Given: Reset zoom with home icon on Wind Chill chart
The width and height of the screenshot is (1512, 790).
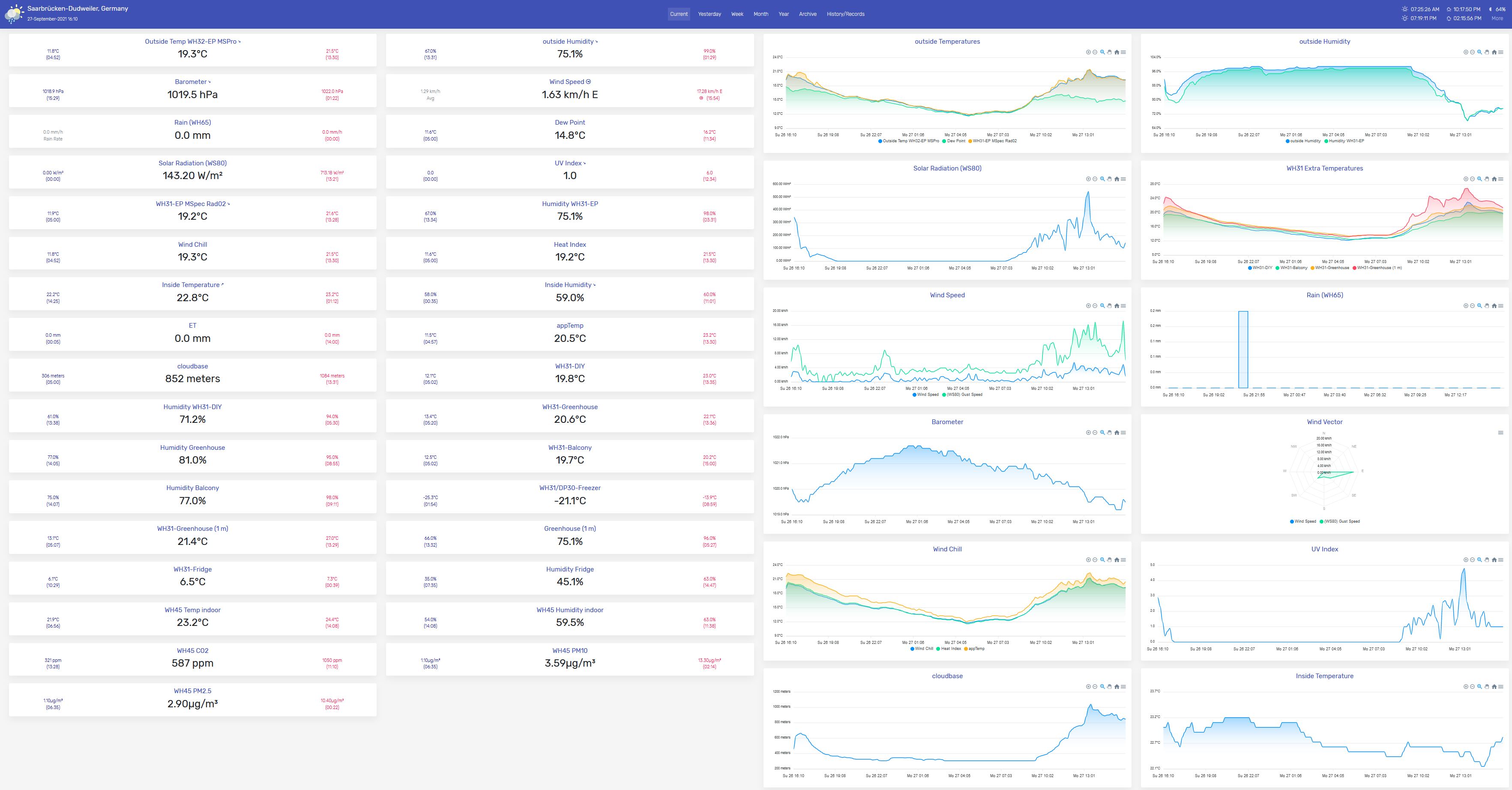Looking at the screenshot, I should 1117,560.
